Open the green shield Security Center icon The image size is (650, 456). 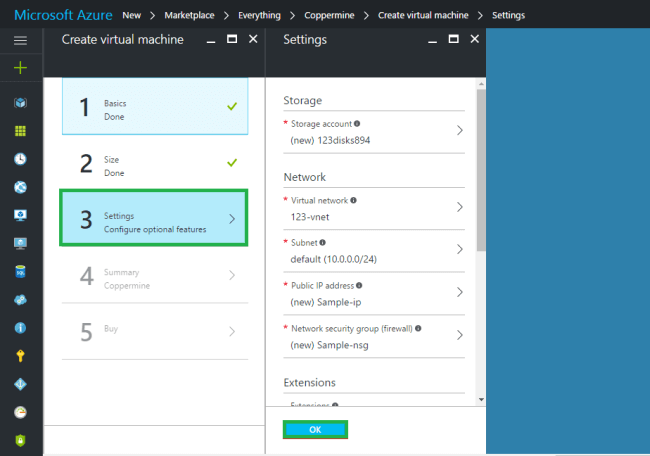tap(20, 440)
